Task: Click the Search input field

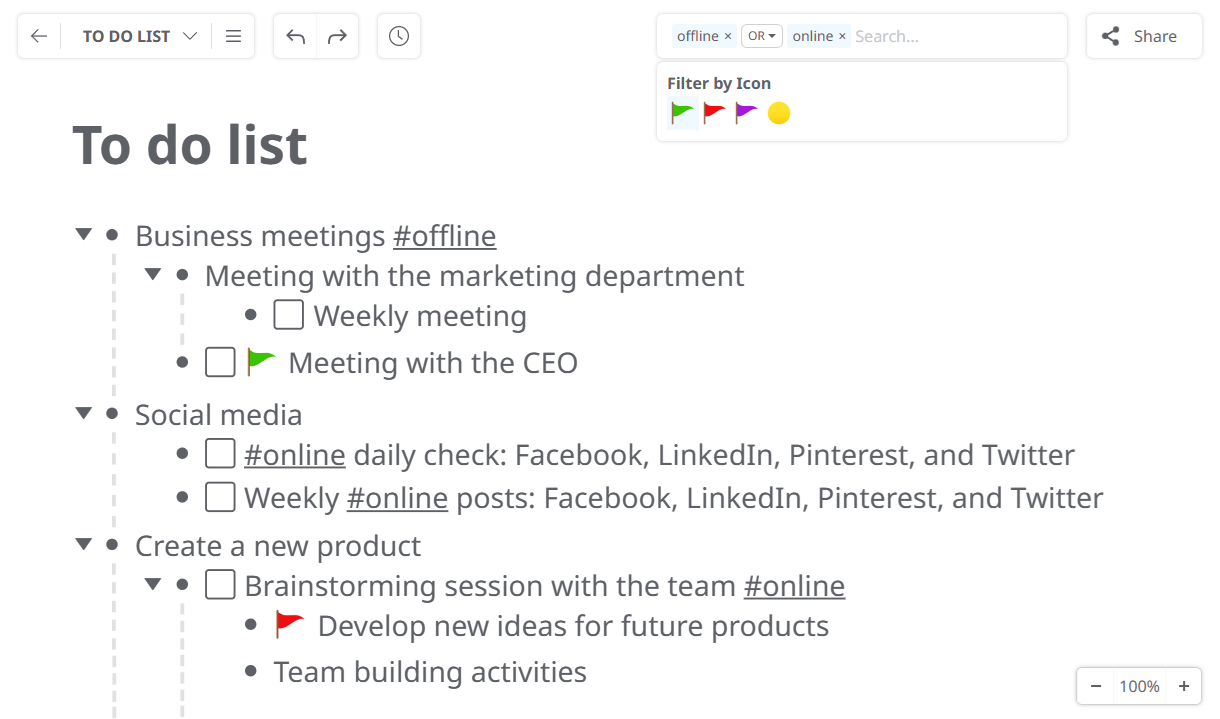Action: [955, 36]
